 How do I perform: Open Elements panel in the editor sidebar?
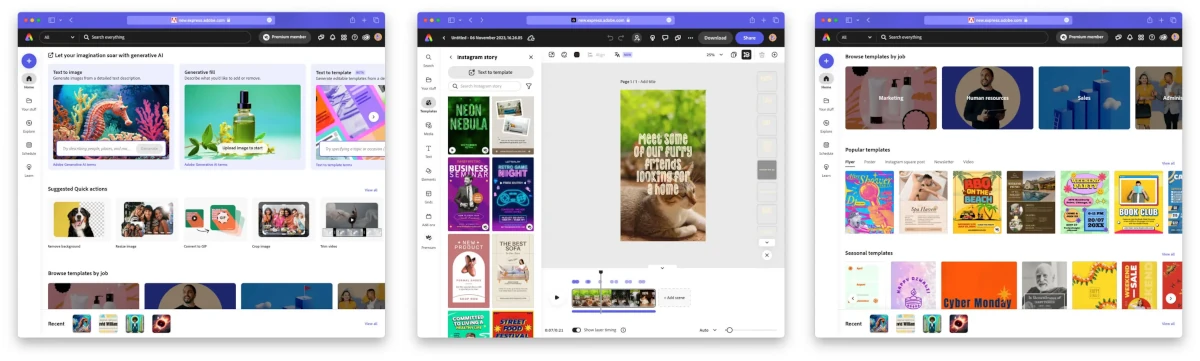428,173
